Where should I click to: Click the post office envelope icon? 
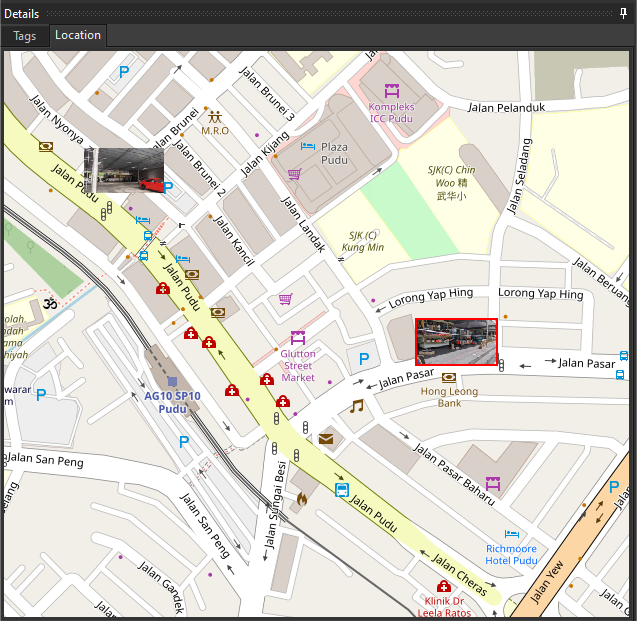(326, 438)
